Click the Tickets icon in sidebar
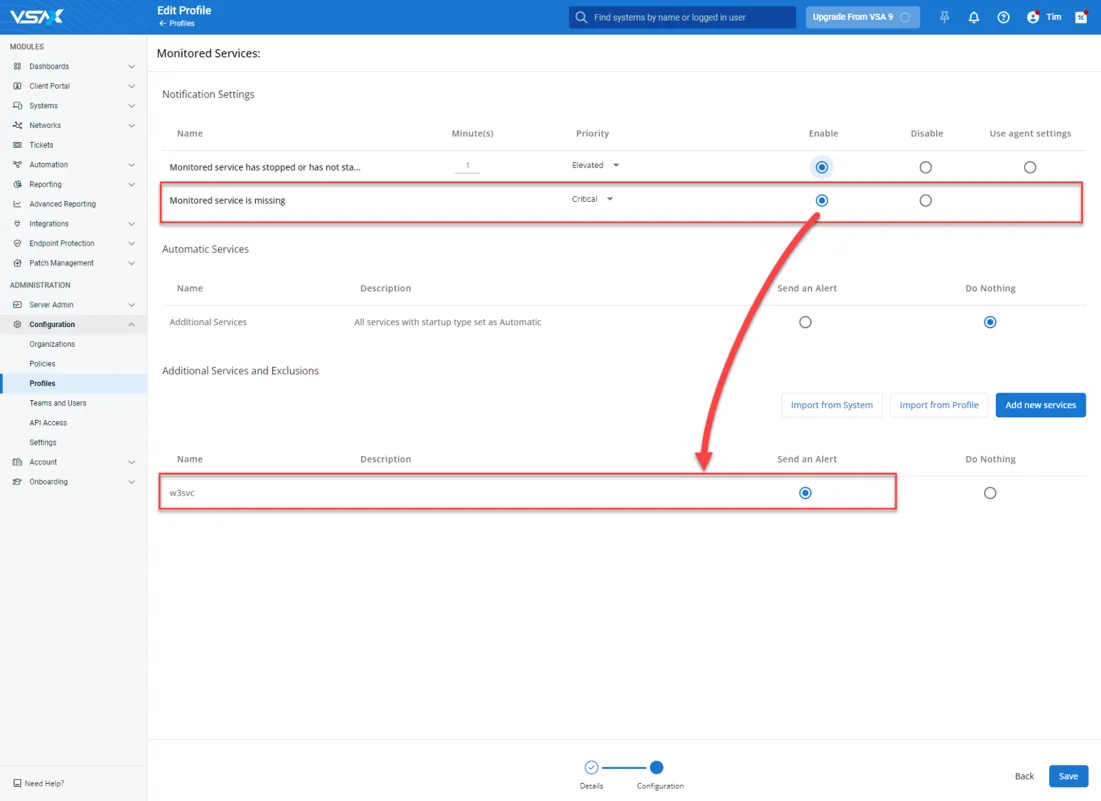Screen dimensions: 1101x801 17,145
